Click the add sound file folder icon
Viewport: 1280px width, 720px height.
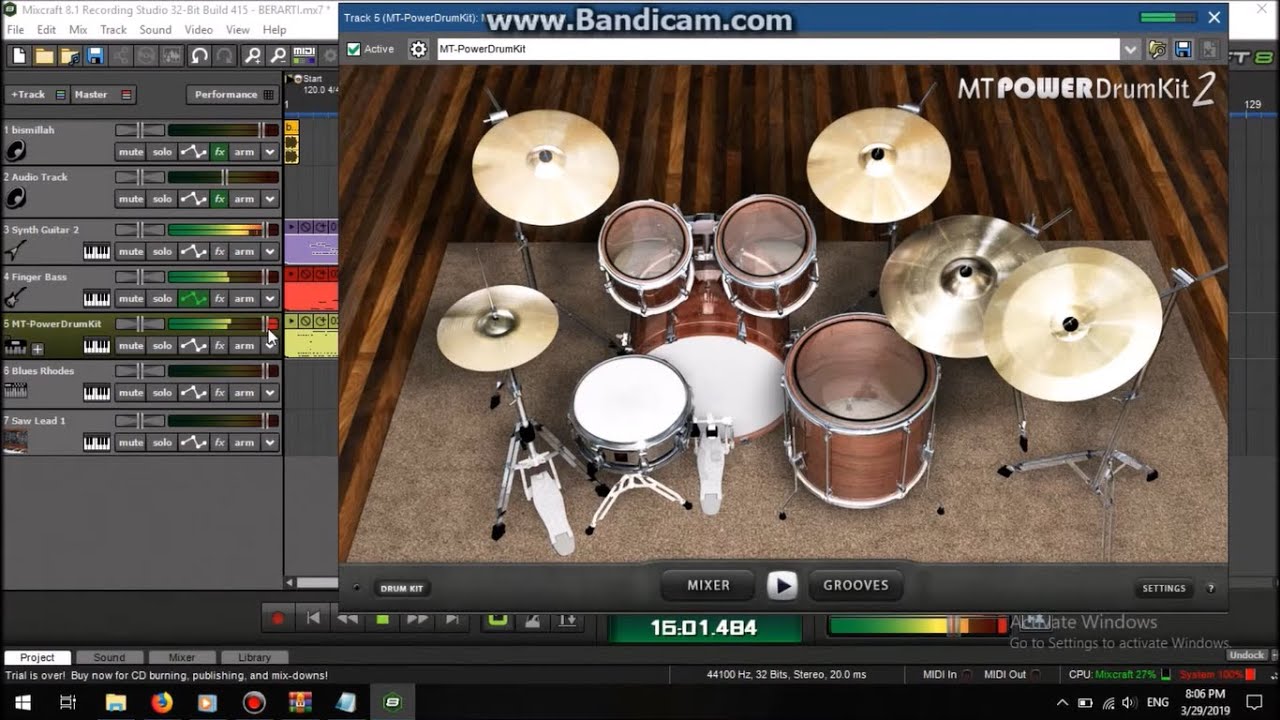point(70,55)
